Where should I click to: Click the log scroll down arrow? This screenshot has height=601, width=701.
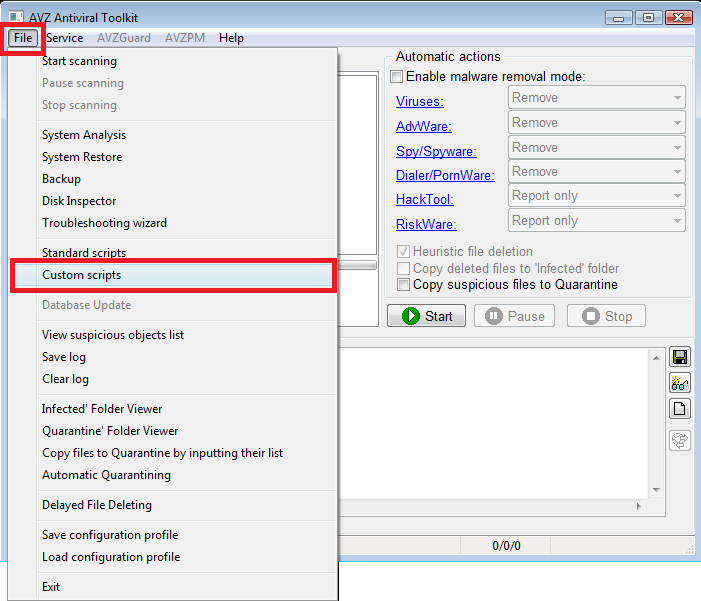pos(656,490)
